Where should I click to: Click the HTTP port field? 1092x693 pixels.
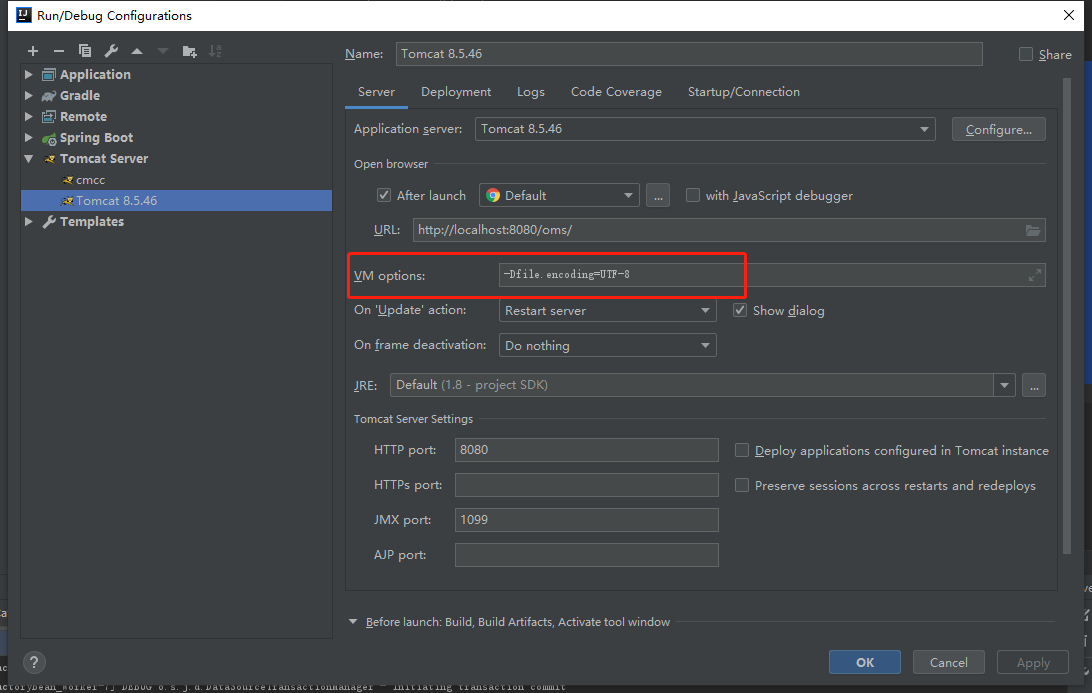pos(586,450)
